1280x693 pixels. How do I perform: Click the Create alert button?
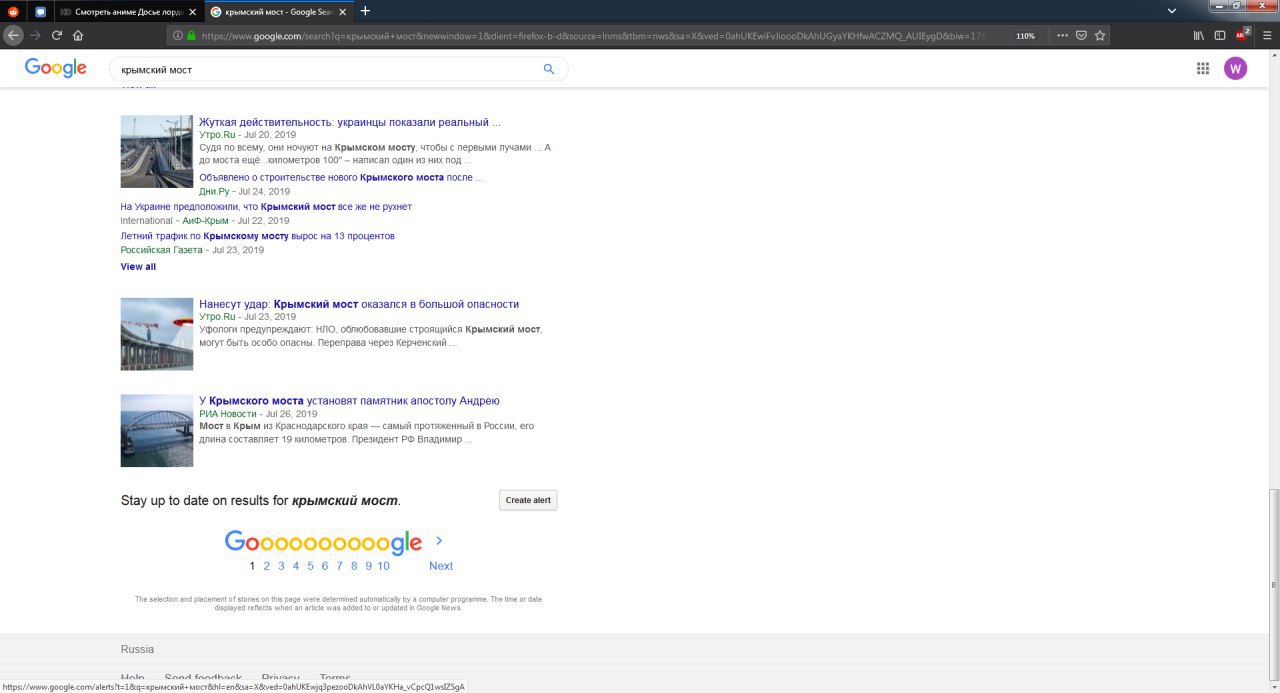(528, 500)
